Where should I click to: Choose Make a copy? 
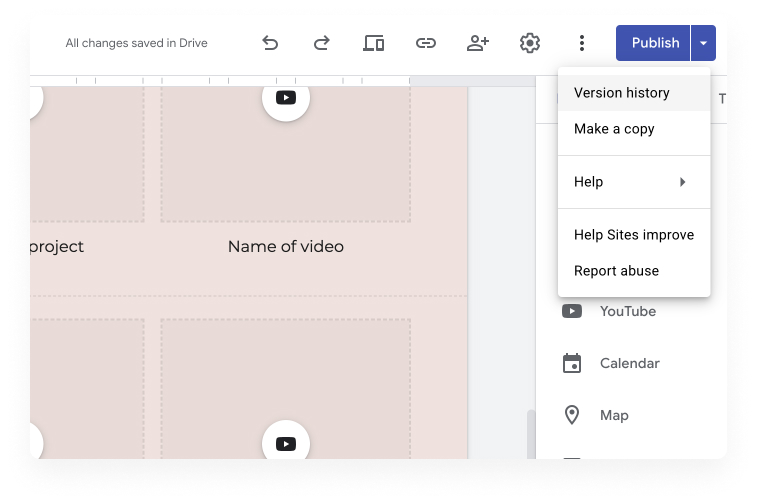[x=634, y=129]
